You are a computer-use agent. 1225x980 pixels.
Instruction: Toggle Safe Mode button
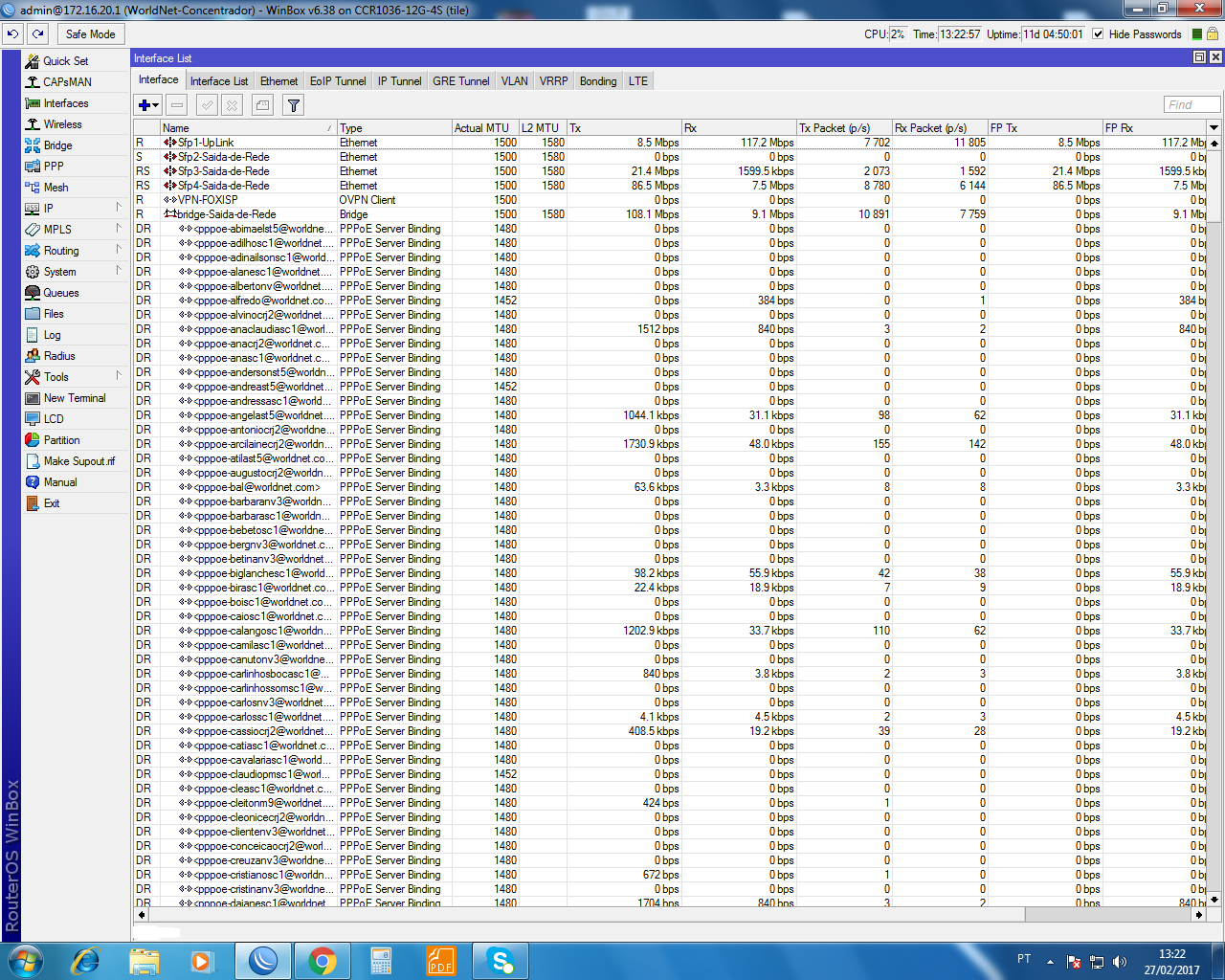90,33
